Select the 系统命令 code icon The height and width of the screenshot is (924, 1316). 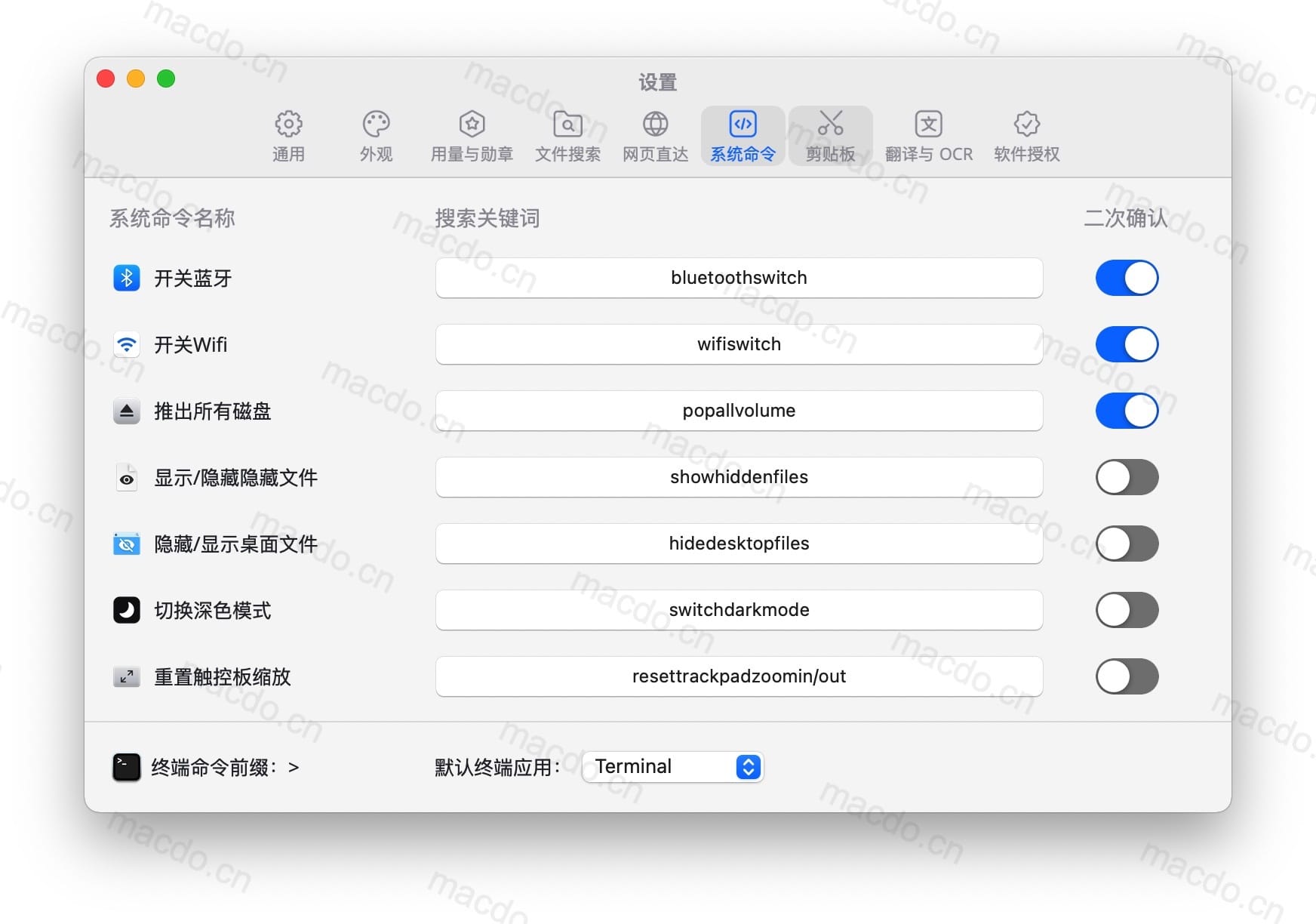click(x=743, y=123)
